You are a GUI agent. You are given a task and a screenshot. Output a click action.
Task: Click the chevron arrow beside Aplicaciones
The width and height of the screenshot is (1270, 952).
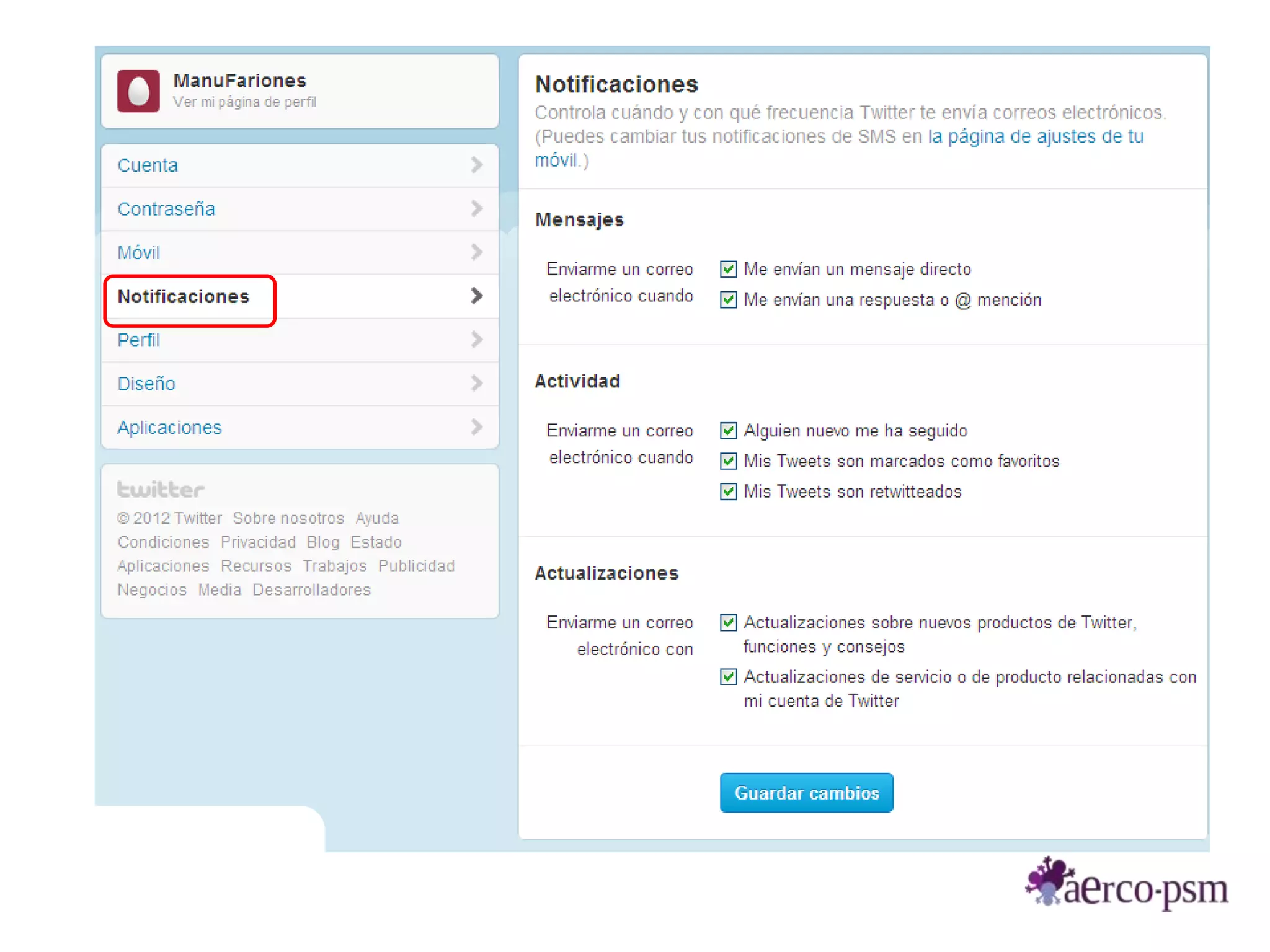pyautogui.click(x=476, y=427)
